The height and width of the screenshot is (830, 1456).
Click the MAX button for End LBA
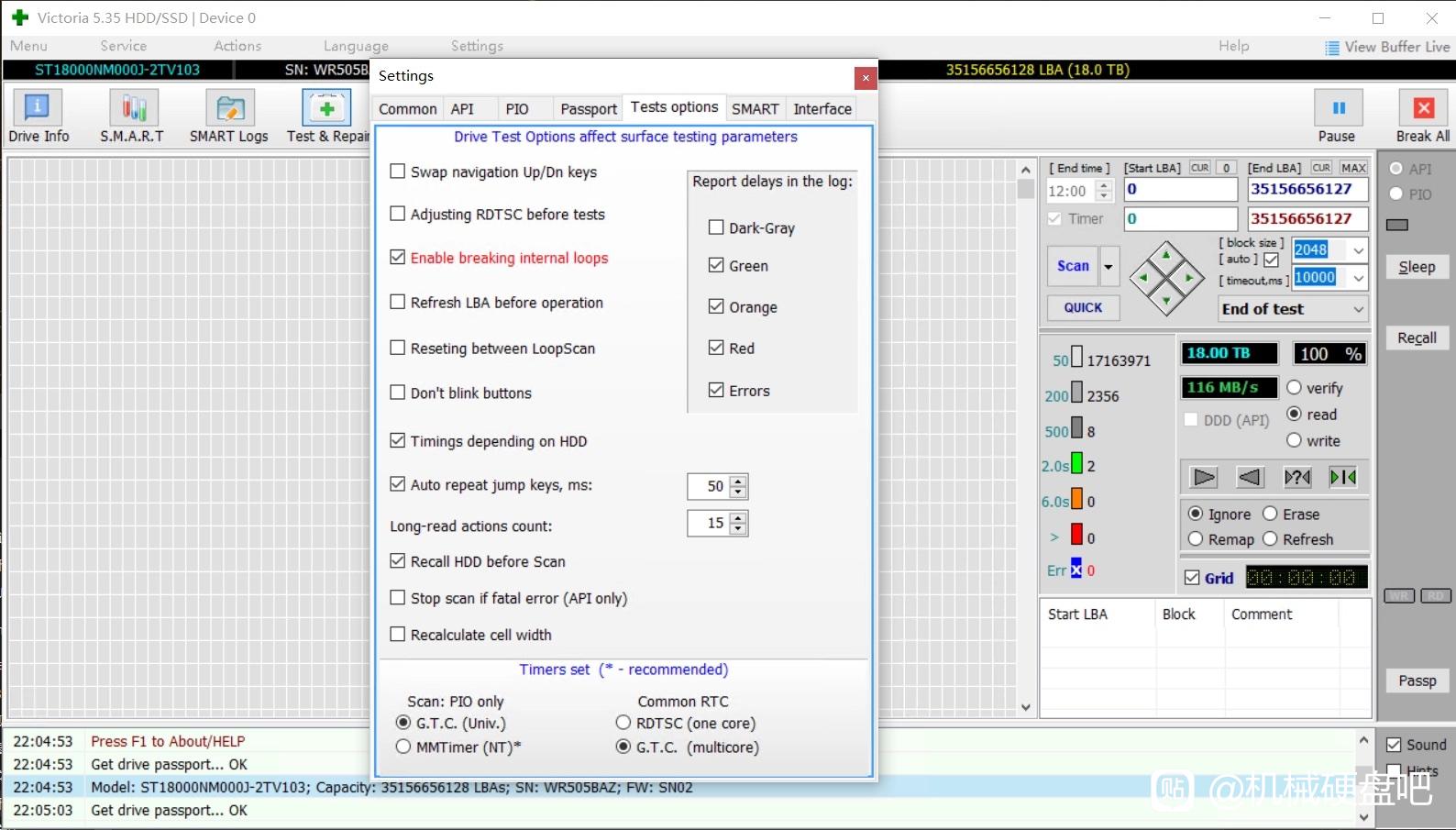(x=1353, y=168)
